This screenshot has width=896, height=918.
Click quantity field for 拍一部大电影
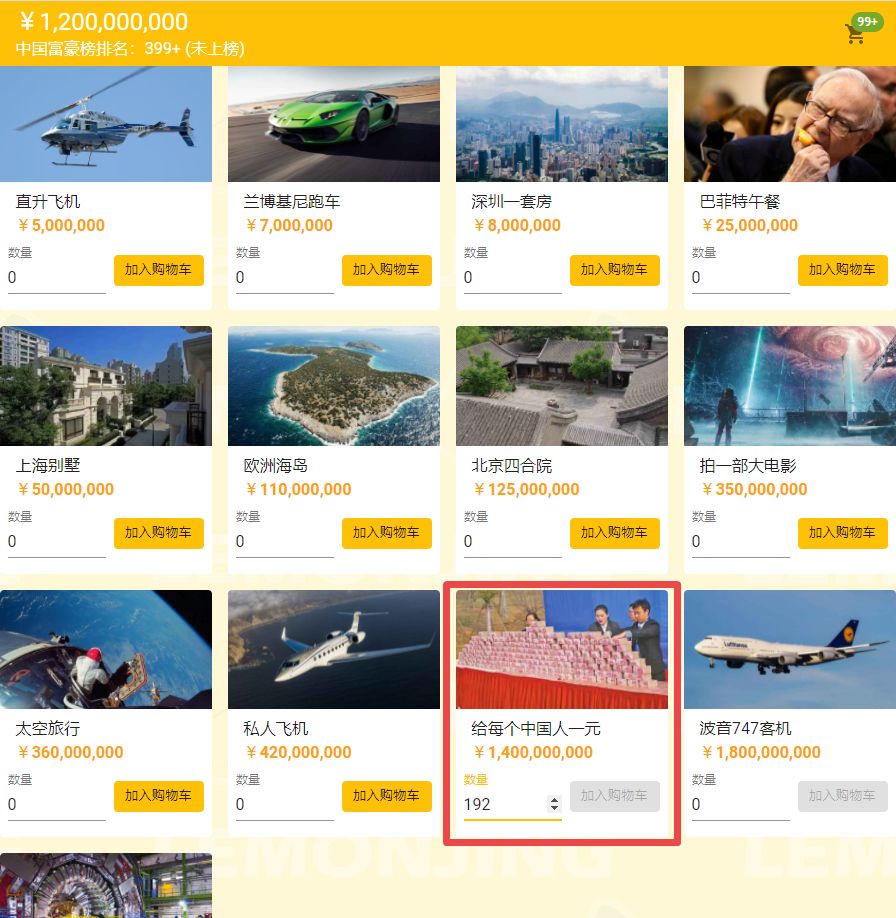pos(740,542)
